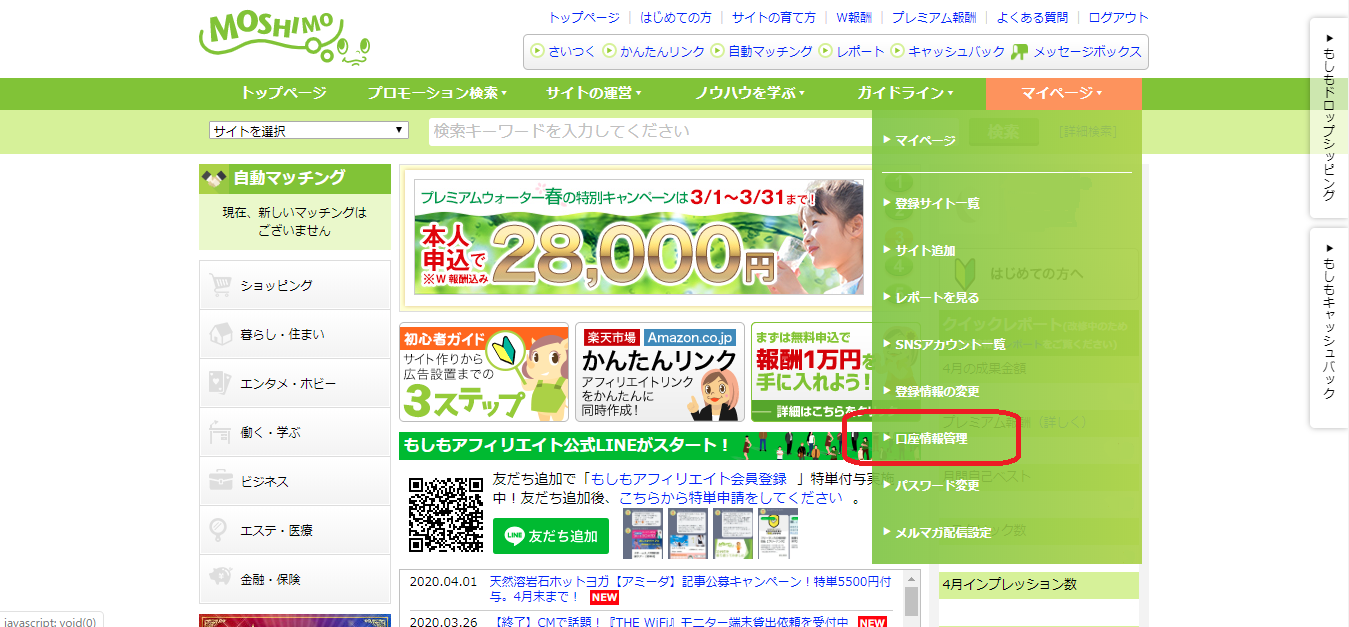1349x627 pixels.
Task: Click the MOSHIMO frog logo
Action: pos(286,40)
